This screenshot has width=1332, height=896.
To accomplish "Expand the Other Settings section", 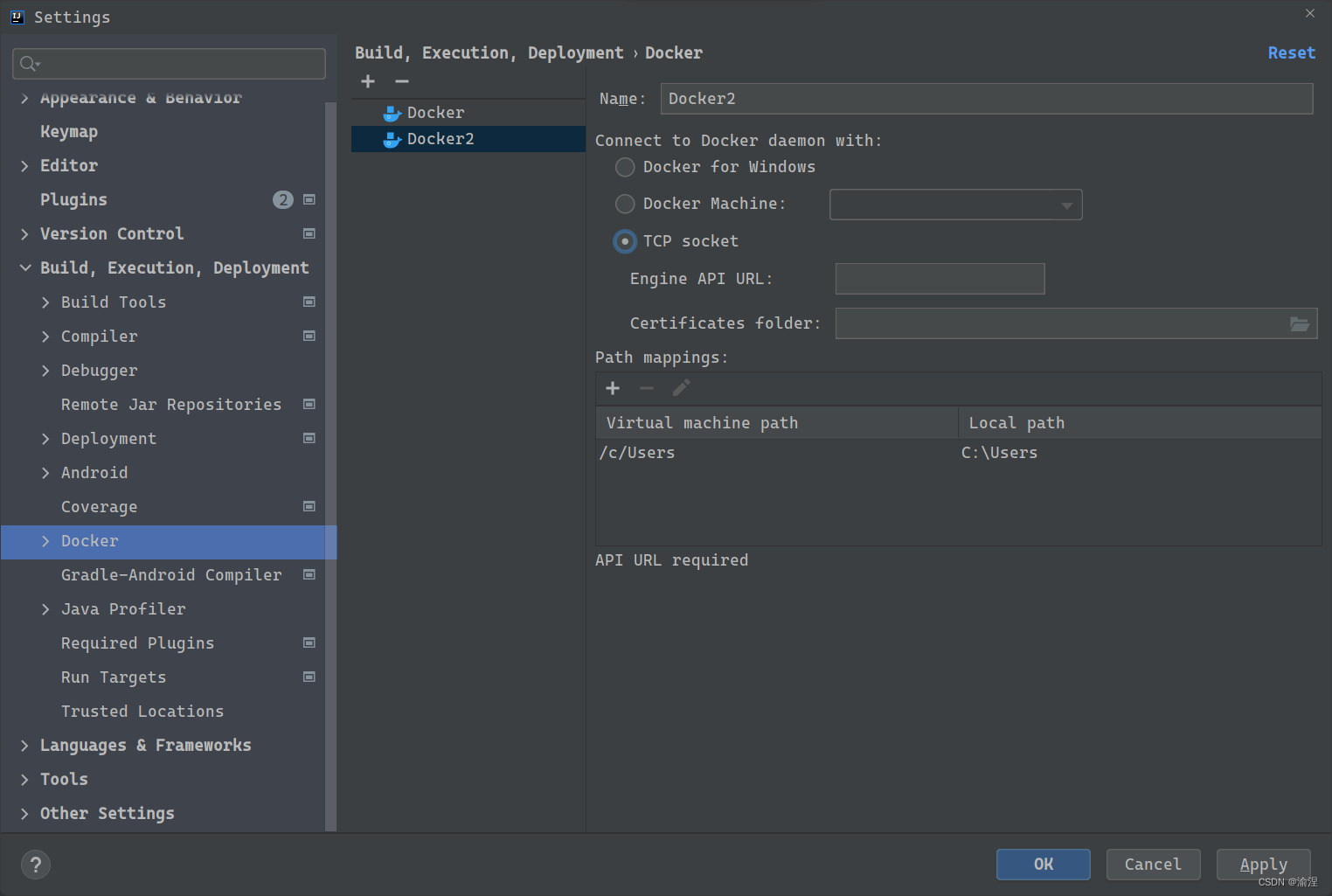I will coord(24,814).
